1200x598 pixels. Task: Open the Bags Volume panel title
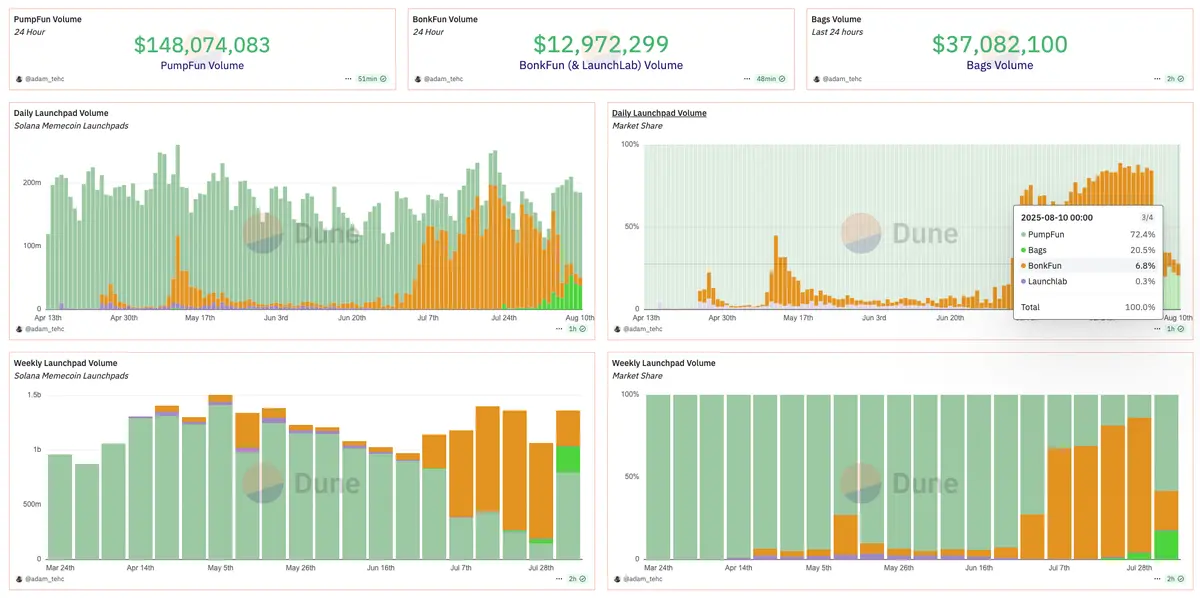click(x=836, y=19)
